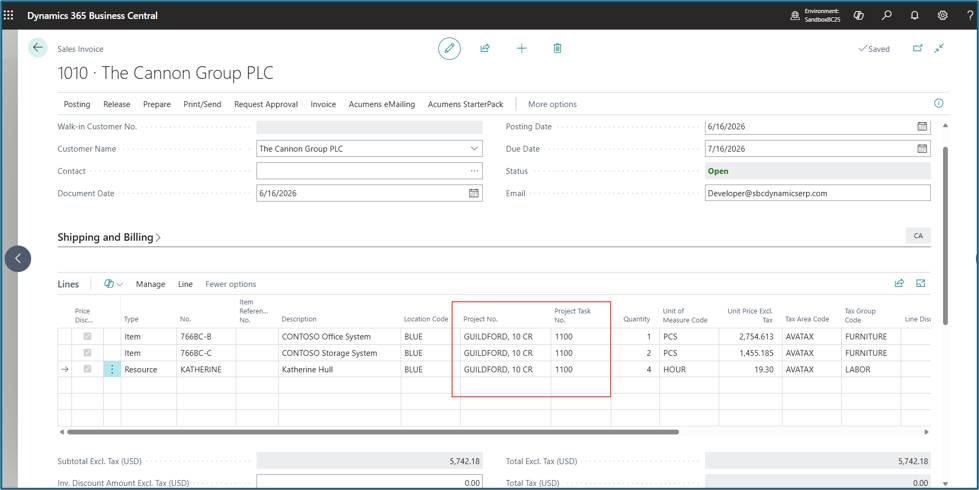This screenshot has width=979, height=490.
Task: Toggle Price Disc. checkbox for 766BC-B row
Action: point(87,336)
